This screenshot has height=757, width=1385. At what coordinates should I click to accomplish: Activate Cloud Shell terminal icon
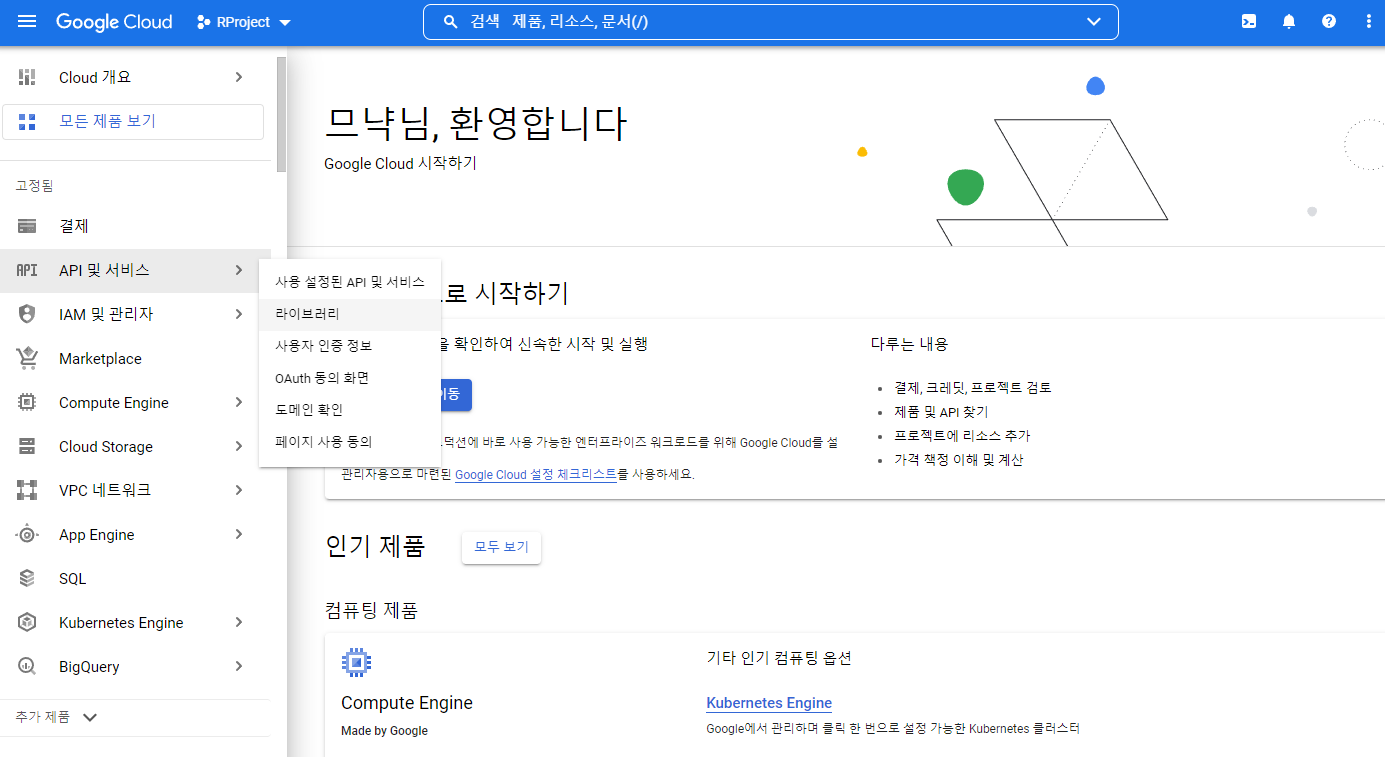click(1249, 22)
